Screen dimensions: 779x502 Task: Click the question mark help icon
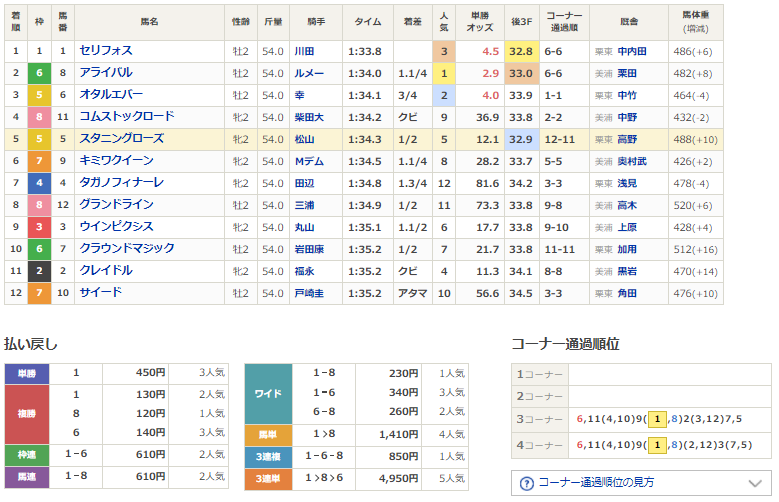tap(527, 483)
